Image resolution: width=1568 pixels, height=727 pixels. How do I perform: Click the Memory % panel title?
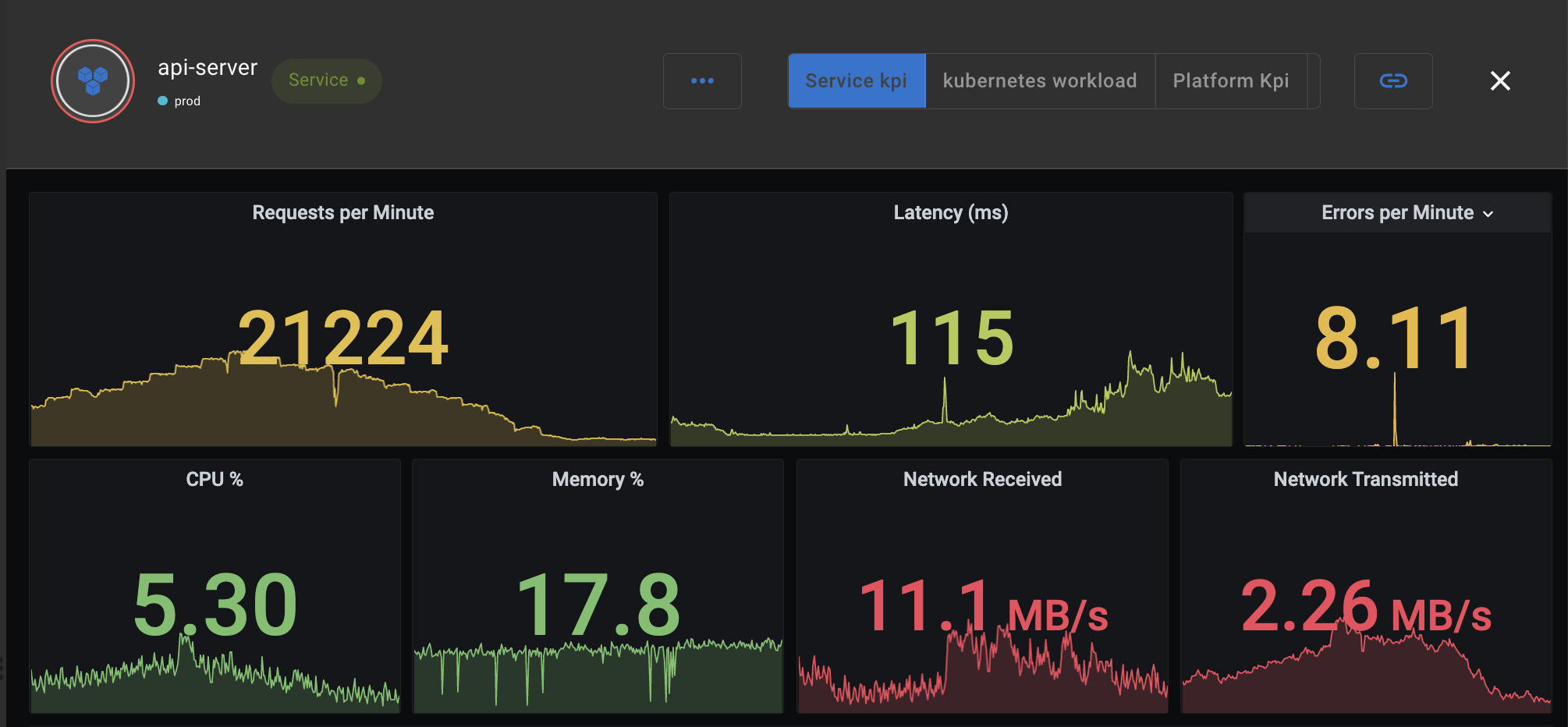[598, 479]
